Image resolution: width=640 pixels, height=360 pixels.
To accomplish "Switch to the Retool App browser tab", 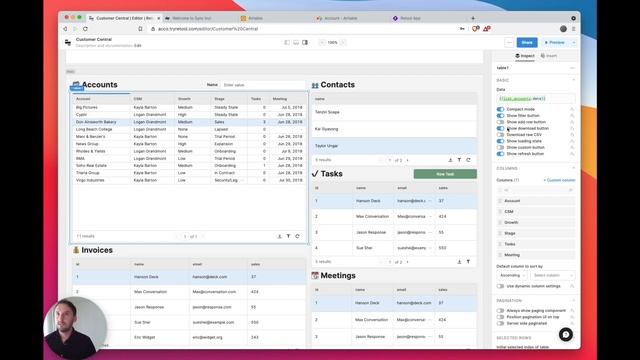I will click(410, 18).
